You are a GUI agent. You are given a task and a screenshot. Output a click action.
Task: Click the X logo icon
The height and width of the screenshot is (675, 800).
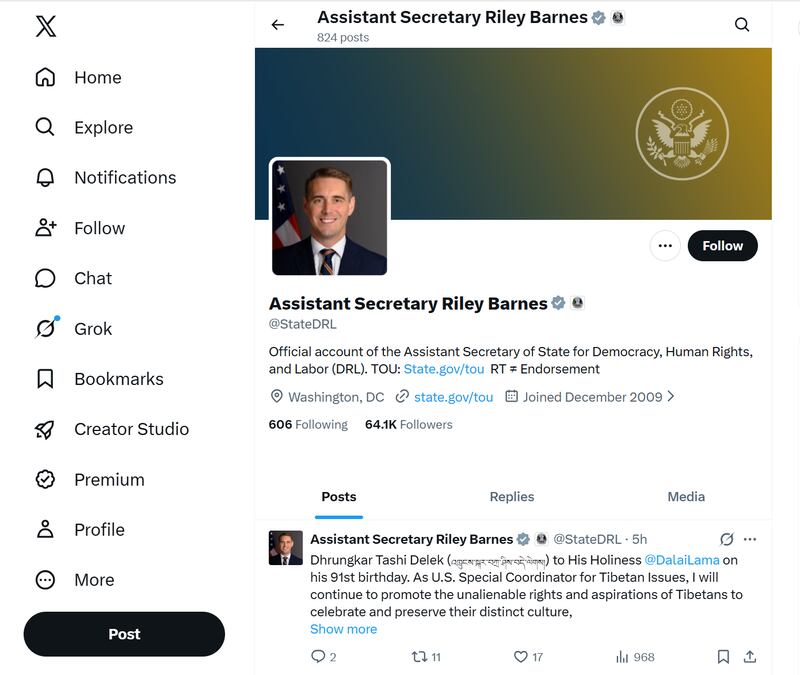(x=46, y=26)
